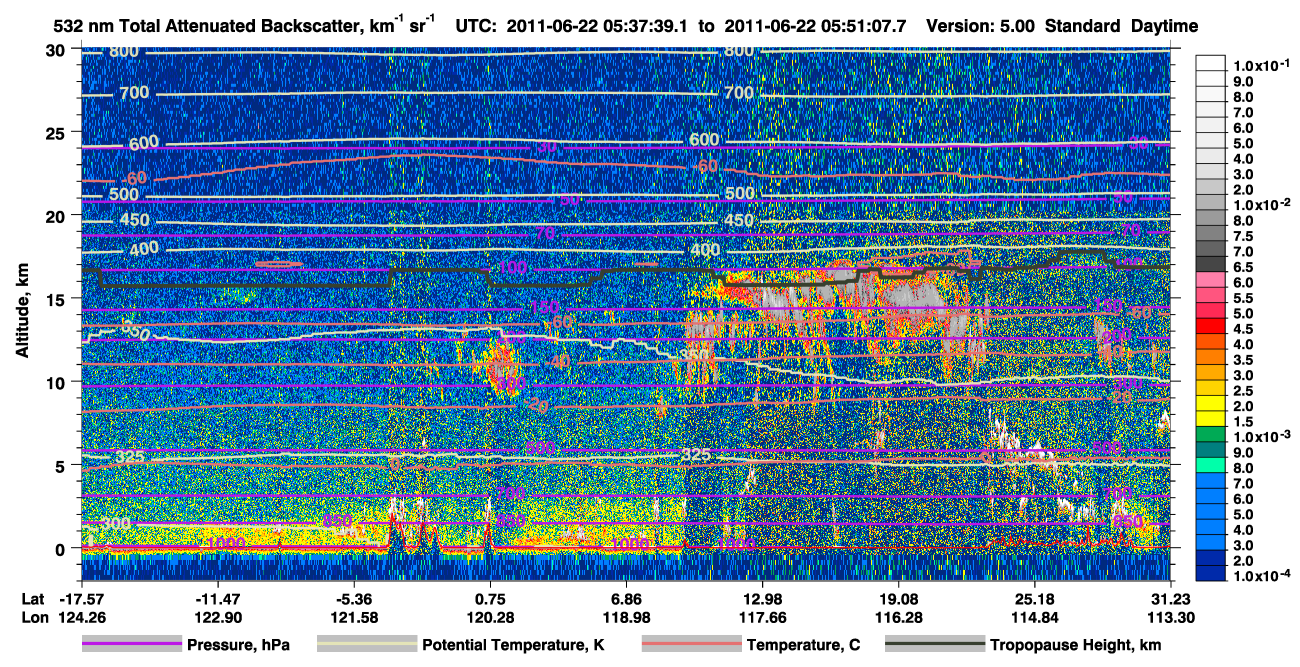Click the colorbar label '4.5'
This screenshot has height=667, width=1300.
click(1243, 329)
